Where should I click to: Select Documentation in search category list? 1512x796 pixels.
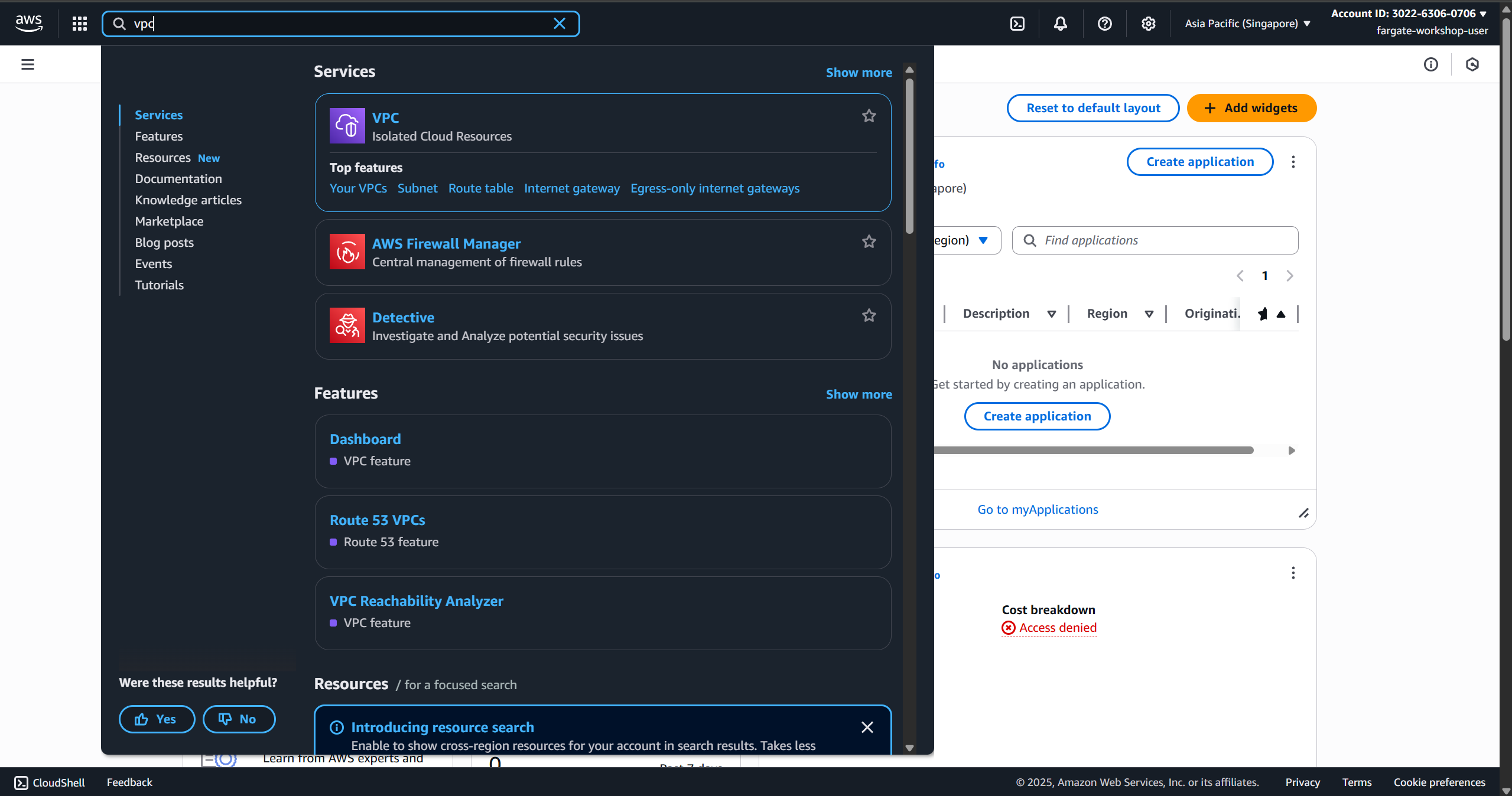(x=178, y=179)
